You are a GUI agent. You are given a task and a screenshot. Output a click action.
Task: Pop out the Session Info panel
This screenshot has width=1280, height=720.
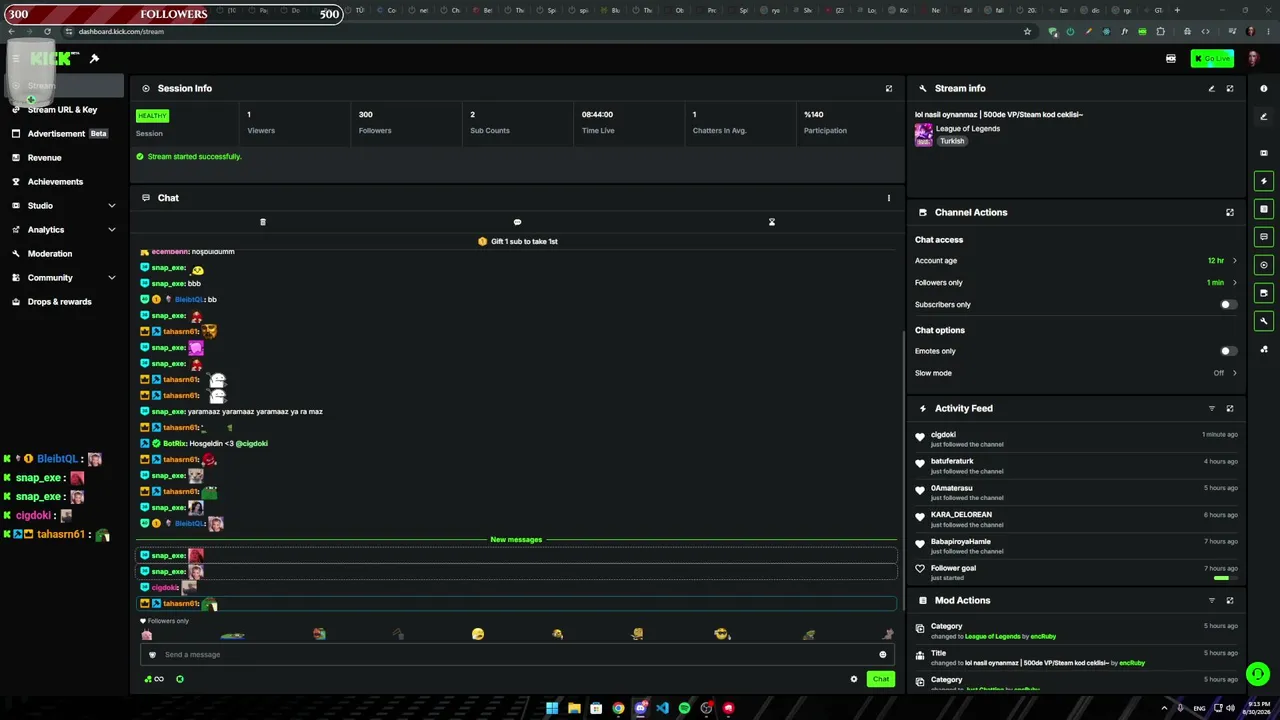click(x=888, y=88)
